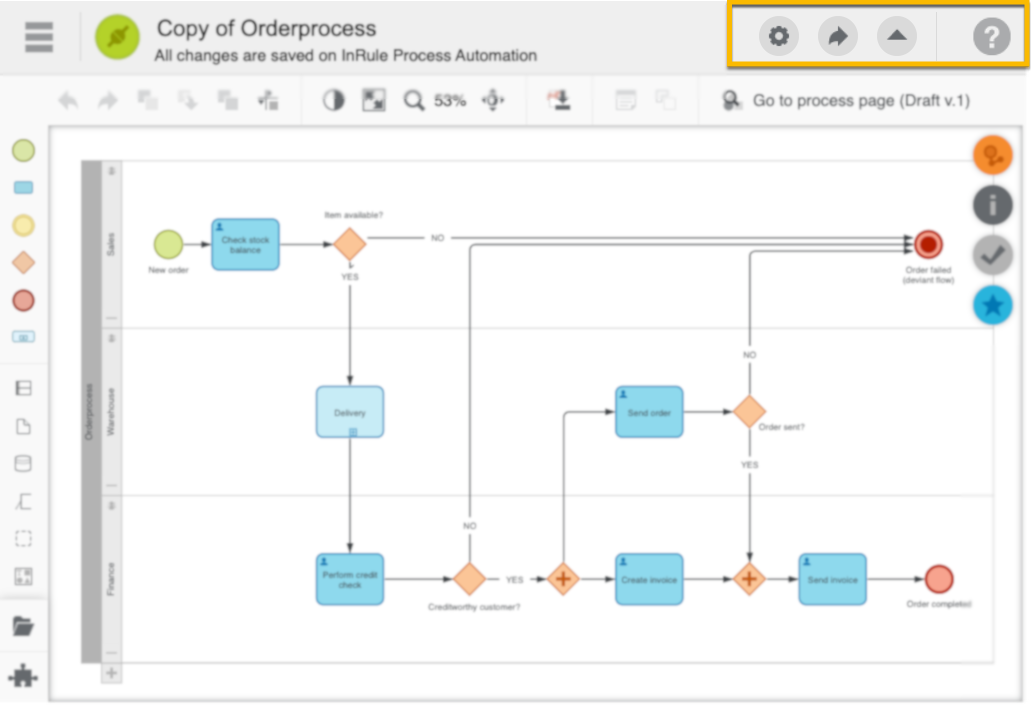
Task: Open the hamburger main menu
Action: 38,37
